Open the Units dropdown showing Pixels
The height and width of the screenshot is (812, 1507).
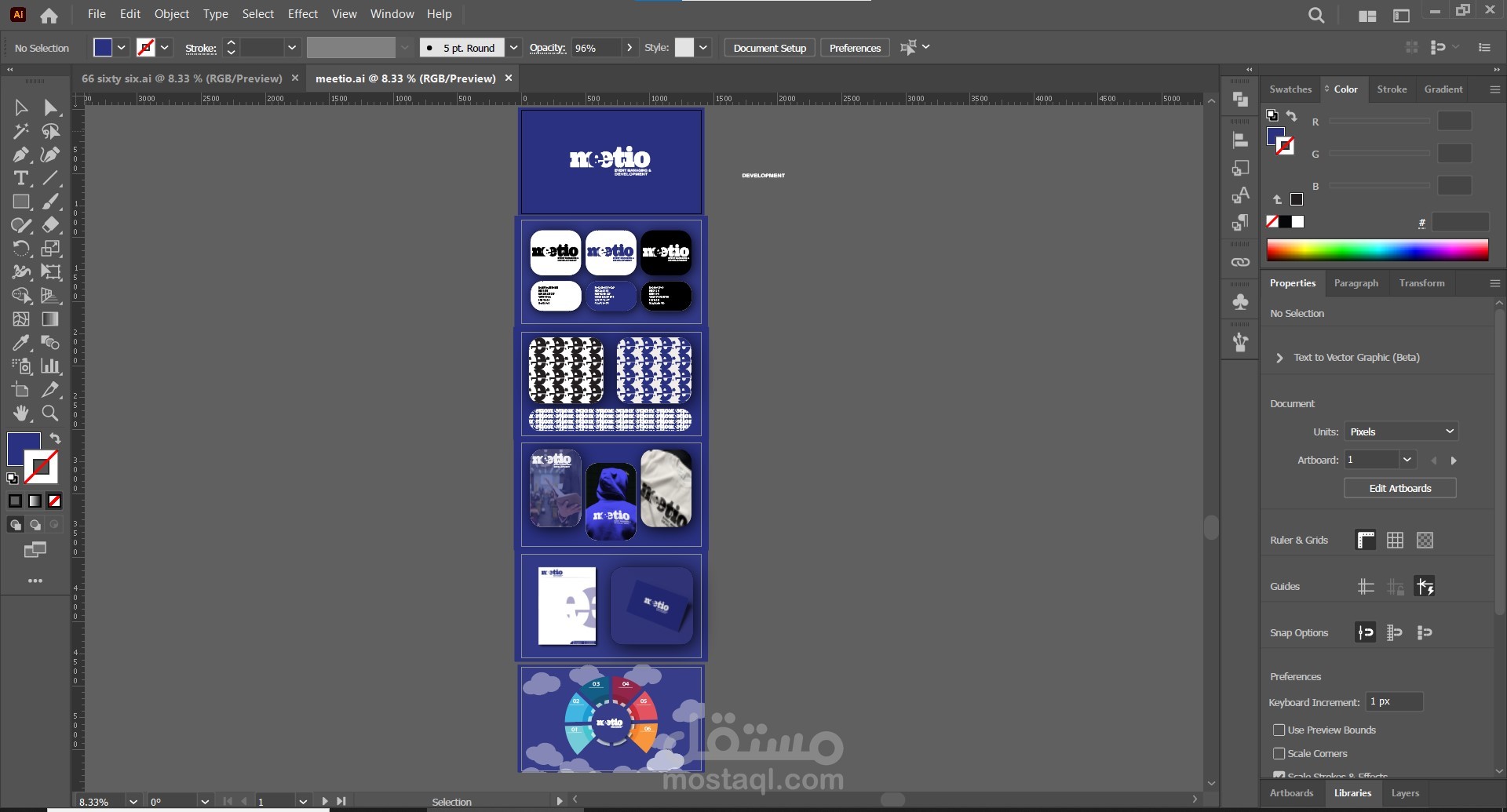(x=1401, y=431)
